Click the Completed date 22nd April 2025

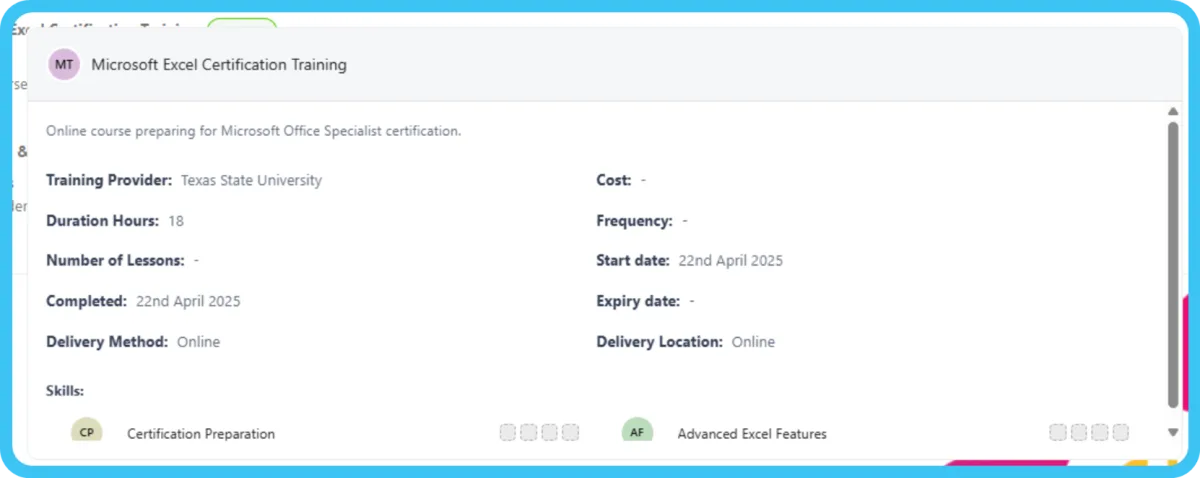click(188, 301)
